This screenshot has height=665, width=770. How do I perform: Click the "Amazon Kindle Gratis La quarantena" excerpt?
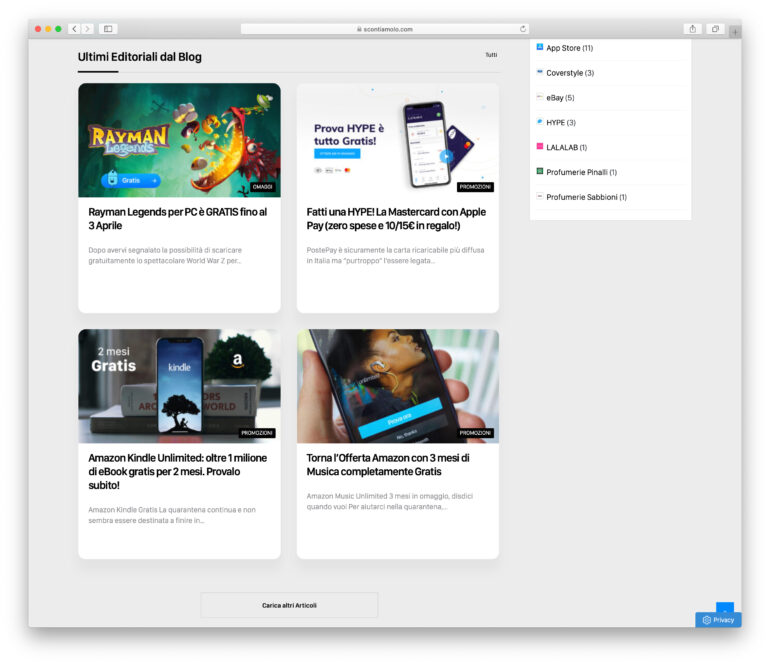tap(172, 515)
